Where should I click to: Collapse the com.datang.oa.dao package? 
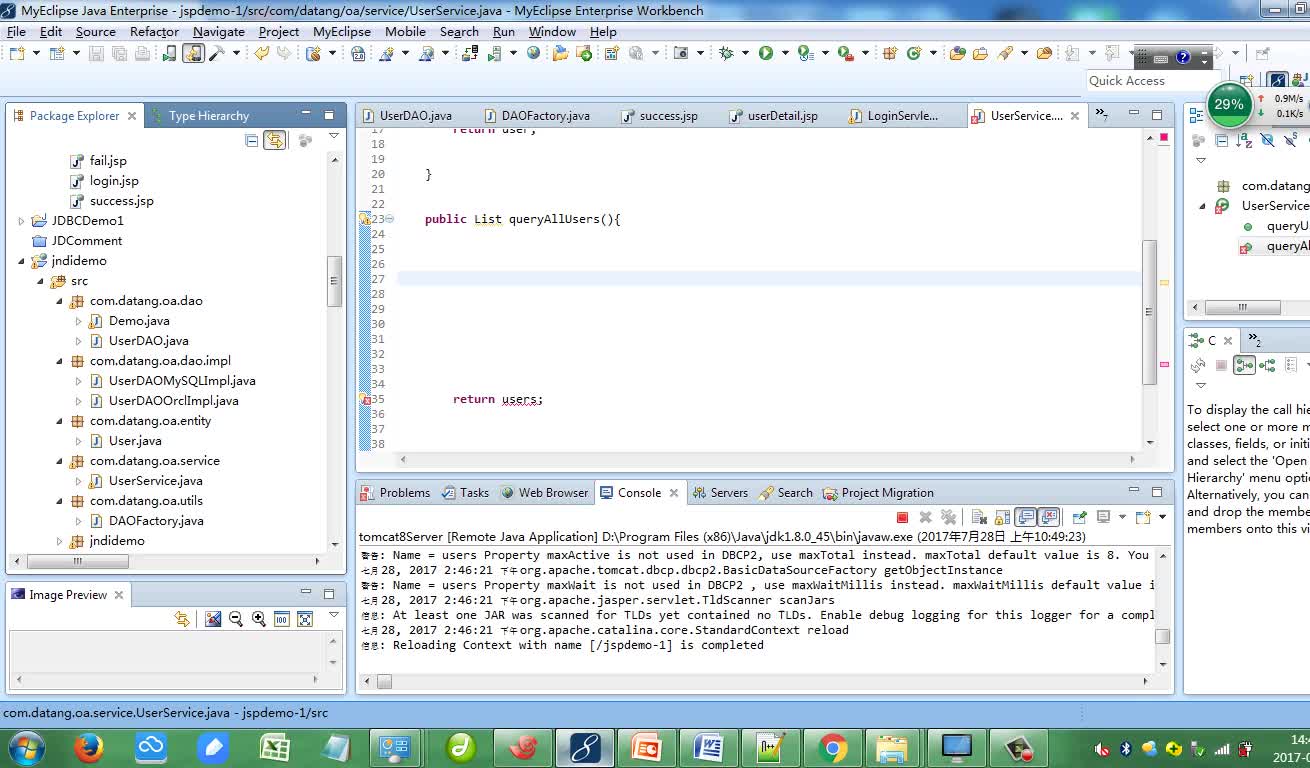(59, 301)
